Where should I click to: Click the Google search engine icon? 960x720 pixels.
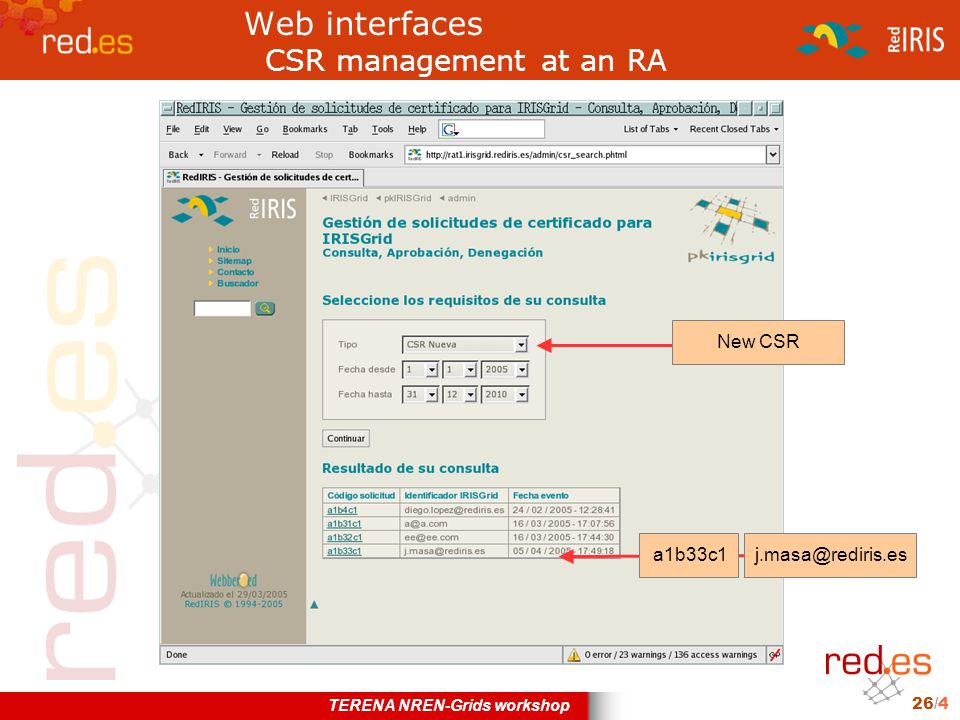point(449,129)
